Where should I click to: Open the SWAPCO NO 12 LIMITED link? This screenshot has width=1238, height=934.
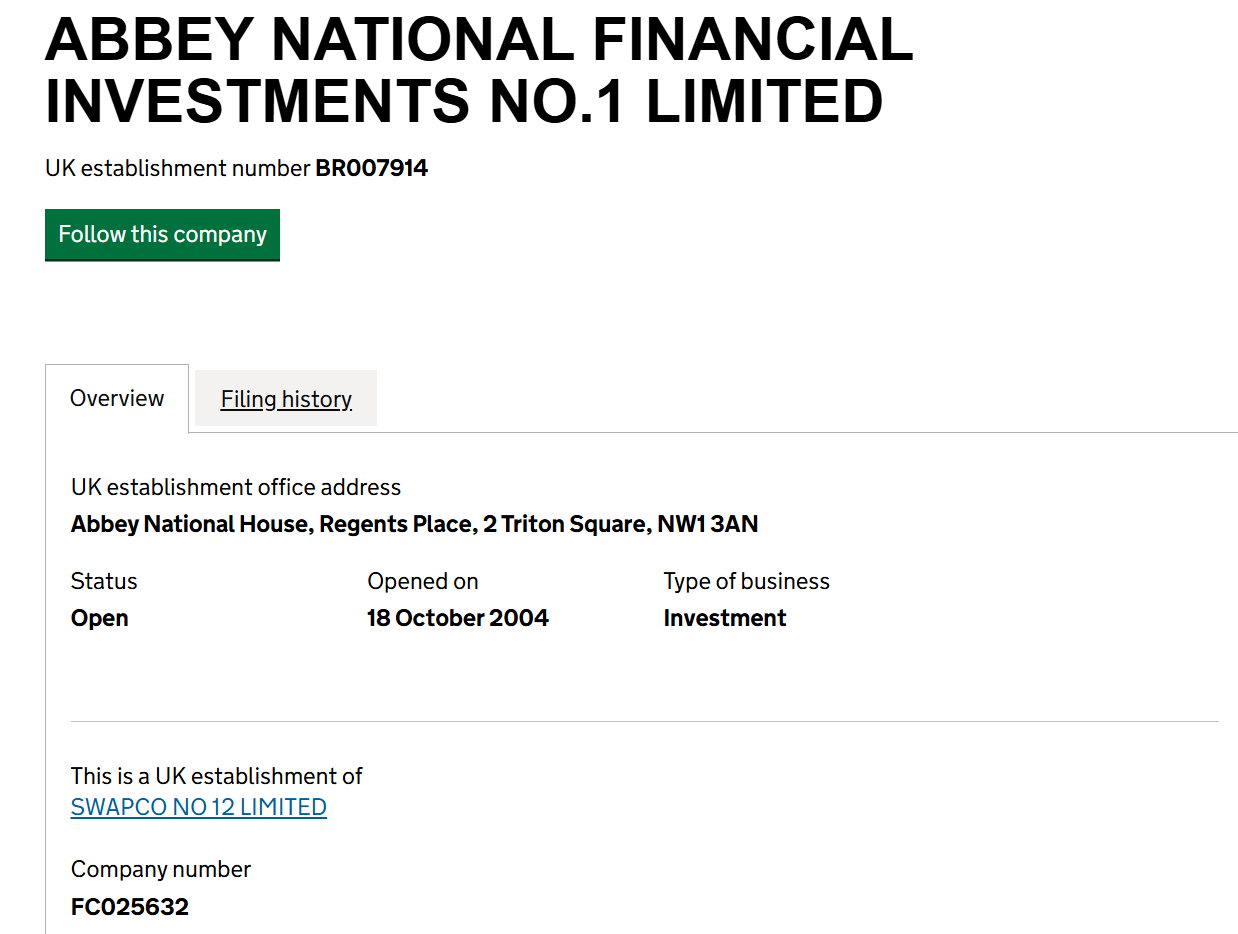point(199,807)
